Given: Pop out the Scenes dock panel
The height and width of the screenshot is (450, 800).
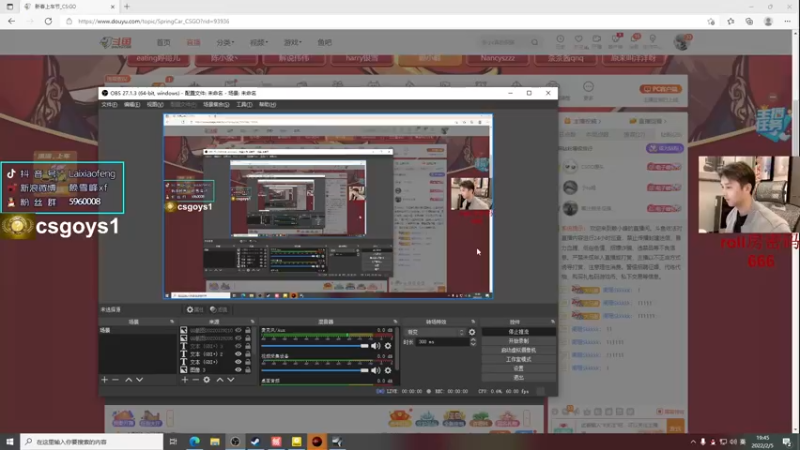Looking at the screenshot, I should [x=172, y=322].
